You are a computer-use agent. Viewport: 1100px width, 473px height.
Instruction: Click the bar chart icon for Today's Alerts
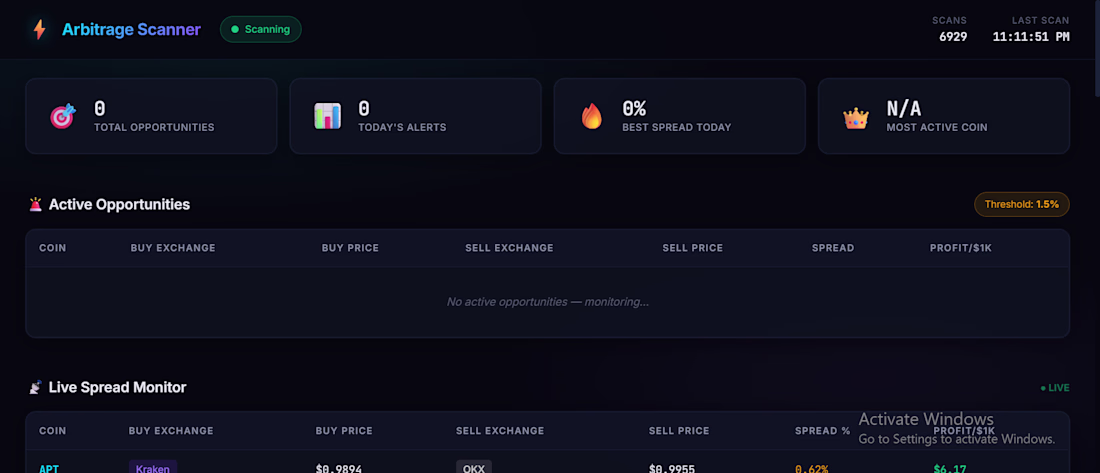tap(327, 116)
